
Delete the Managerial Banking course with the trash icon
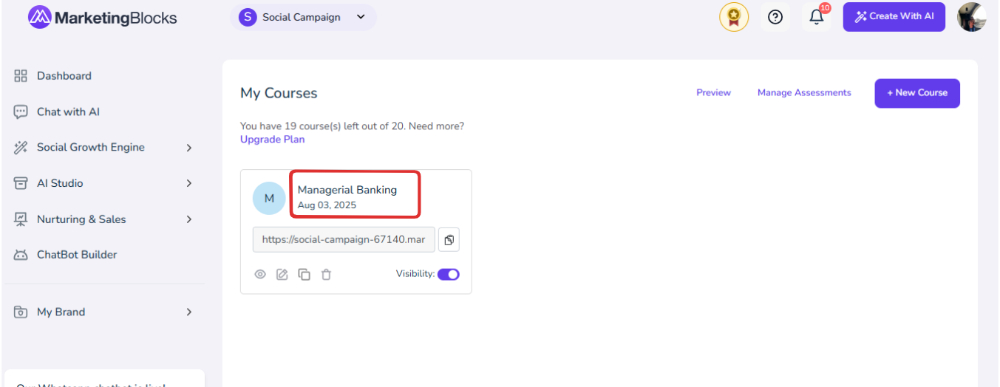pos(326,275)
